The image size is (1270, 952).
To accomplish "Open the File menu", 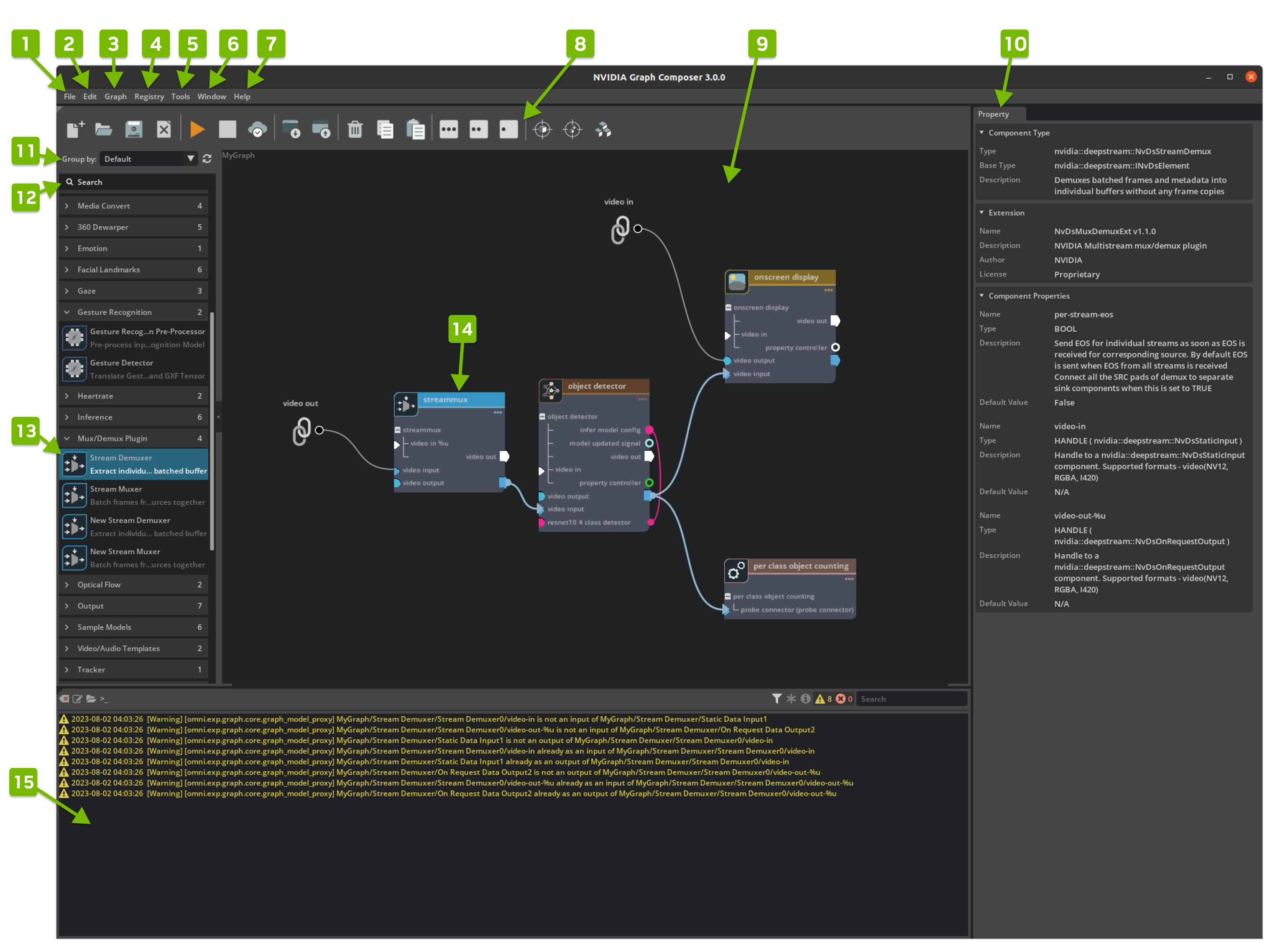I will (x=69, y=97).
